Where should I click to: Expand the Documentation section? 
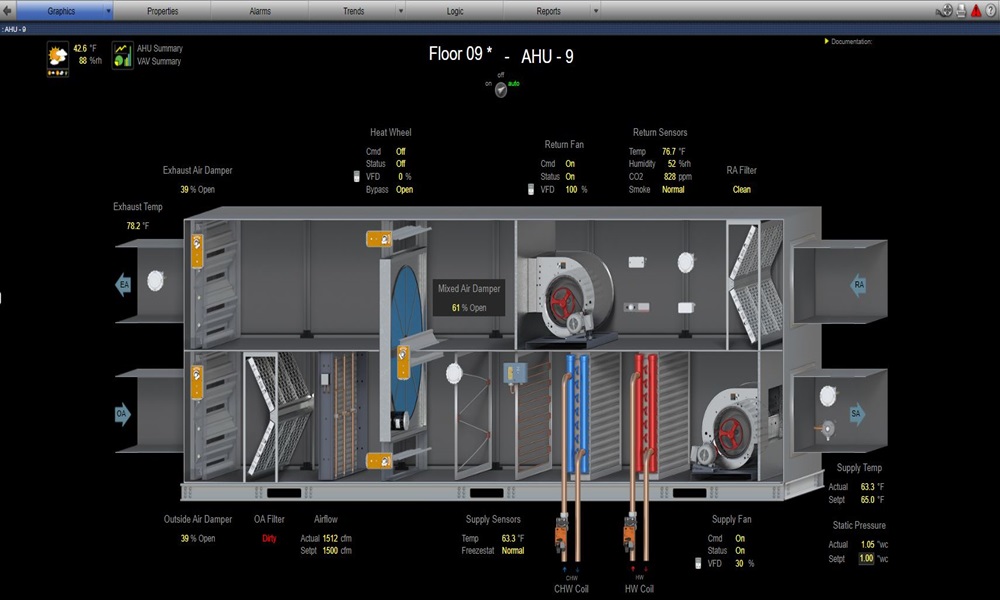827,42
